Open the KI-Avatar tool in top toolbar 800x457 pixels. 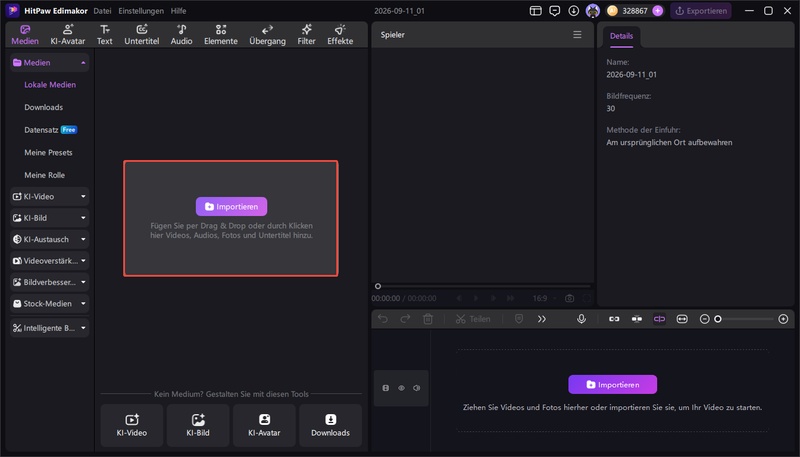[x=68, y=35]
